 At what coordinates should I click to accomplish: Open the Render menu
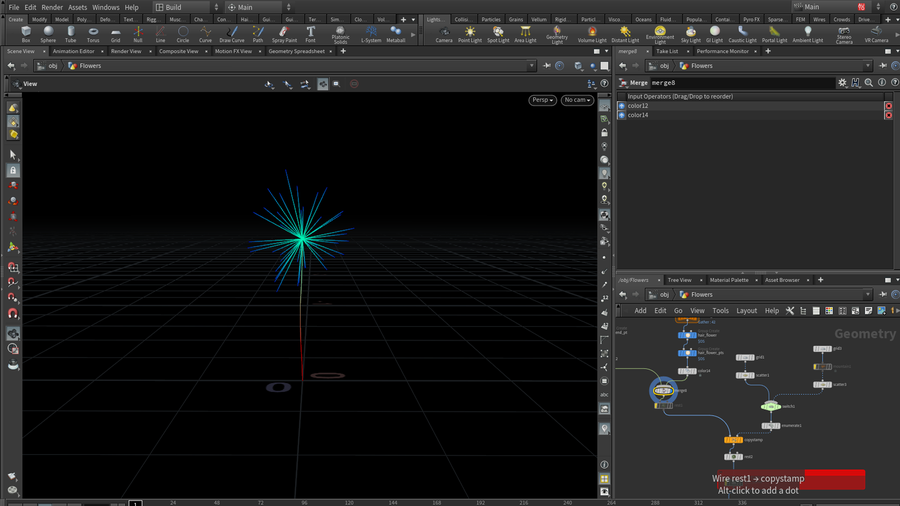pyautogui.click(x=52, y=7)
